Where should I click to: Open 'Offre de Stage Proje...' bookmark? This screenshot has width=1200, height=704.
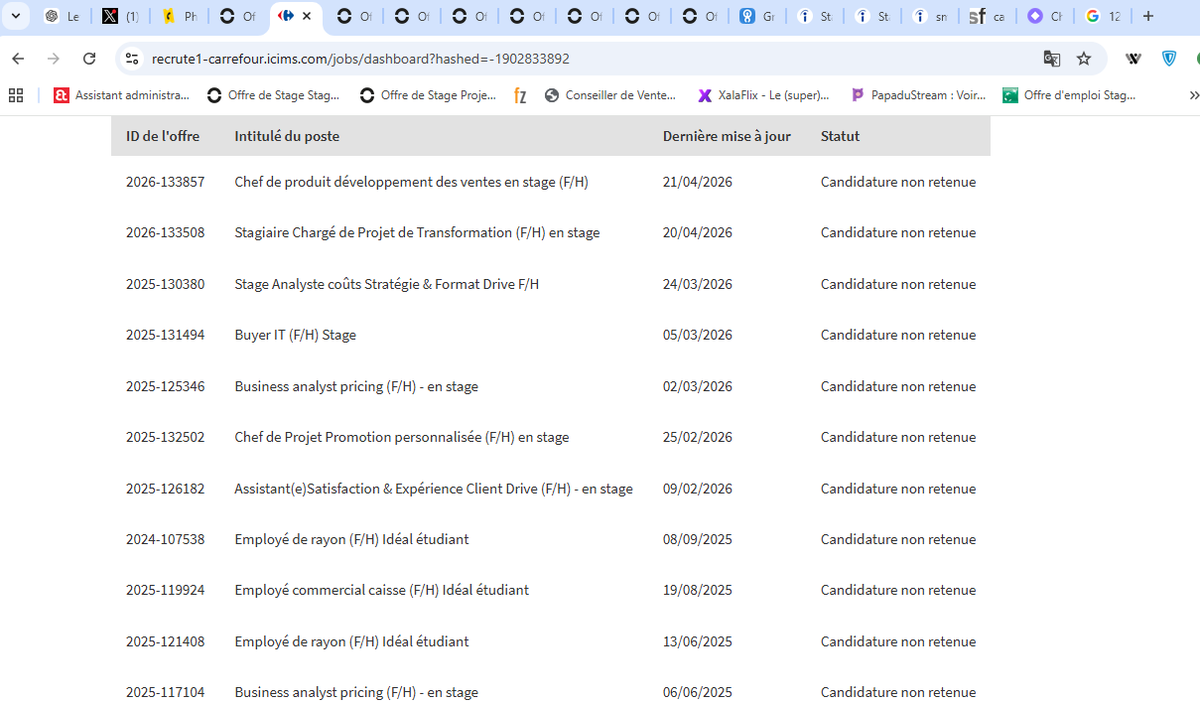point(427,96)
